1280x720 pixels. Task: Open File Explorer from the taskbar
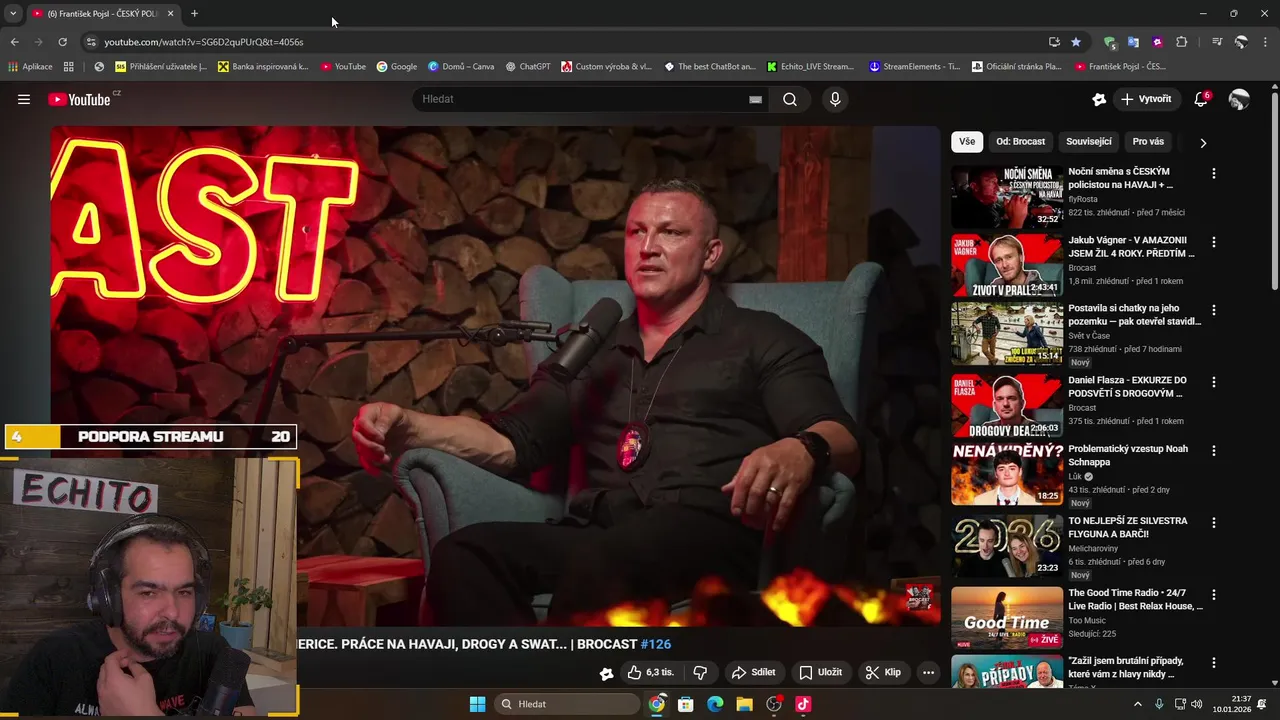(744, 704)
